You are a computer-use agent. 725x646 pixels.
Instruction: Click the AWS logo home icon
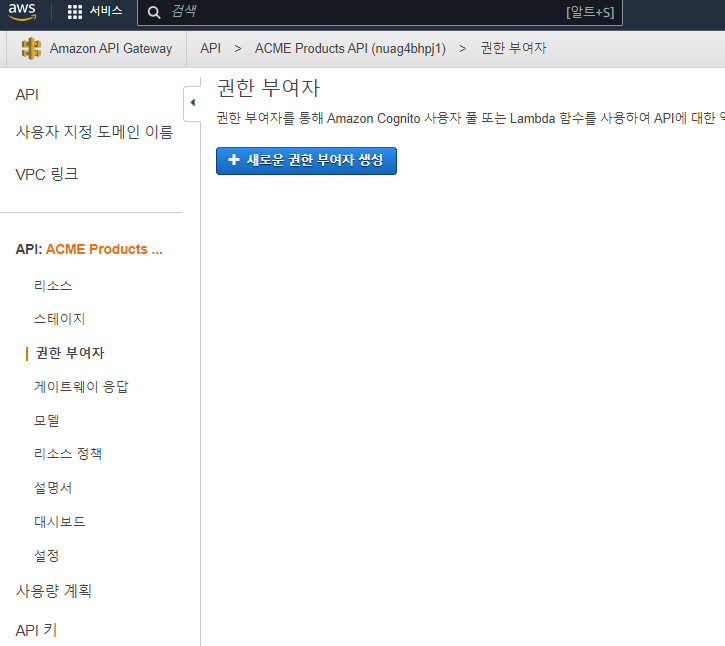[22, 11]
